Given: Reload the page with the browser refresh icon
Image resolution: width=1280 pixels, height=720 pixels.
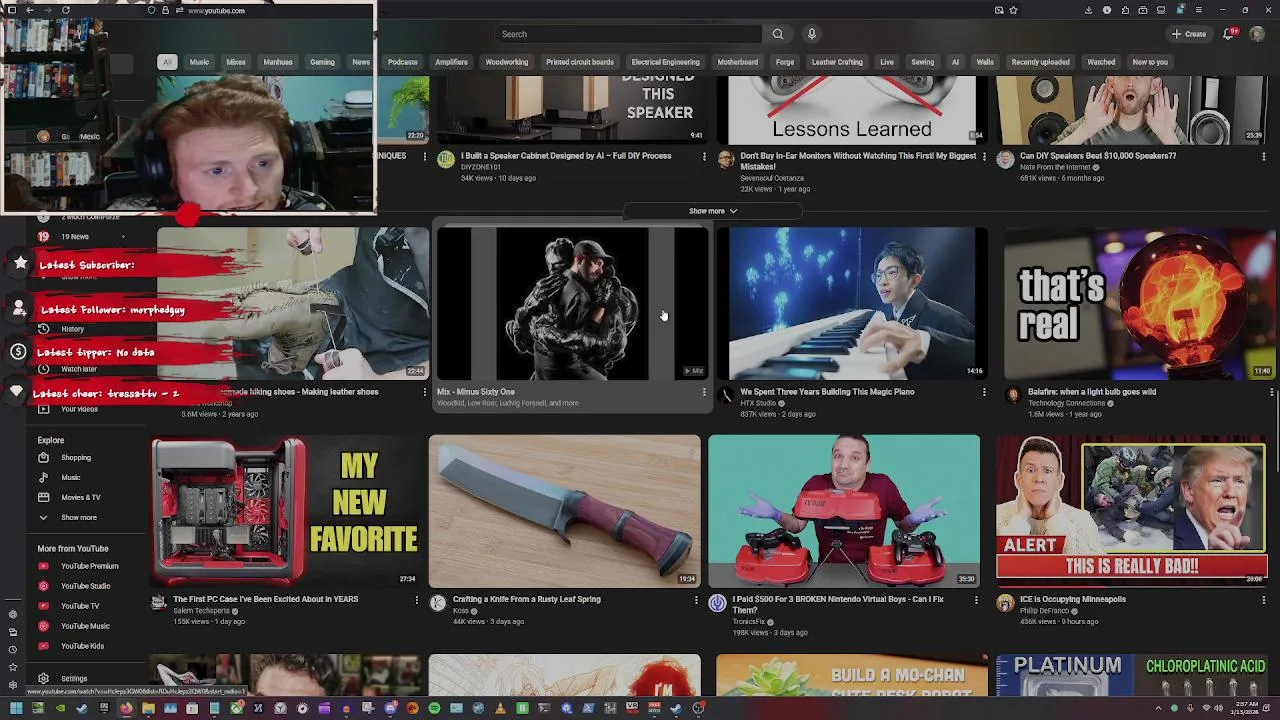Looking at the screenshot, I should (66, 10).
